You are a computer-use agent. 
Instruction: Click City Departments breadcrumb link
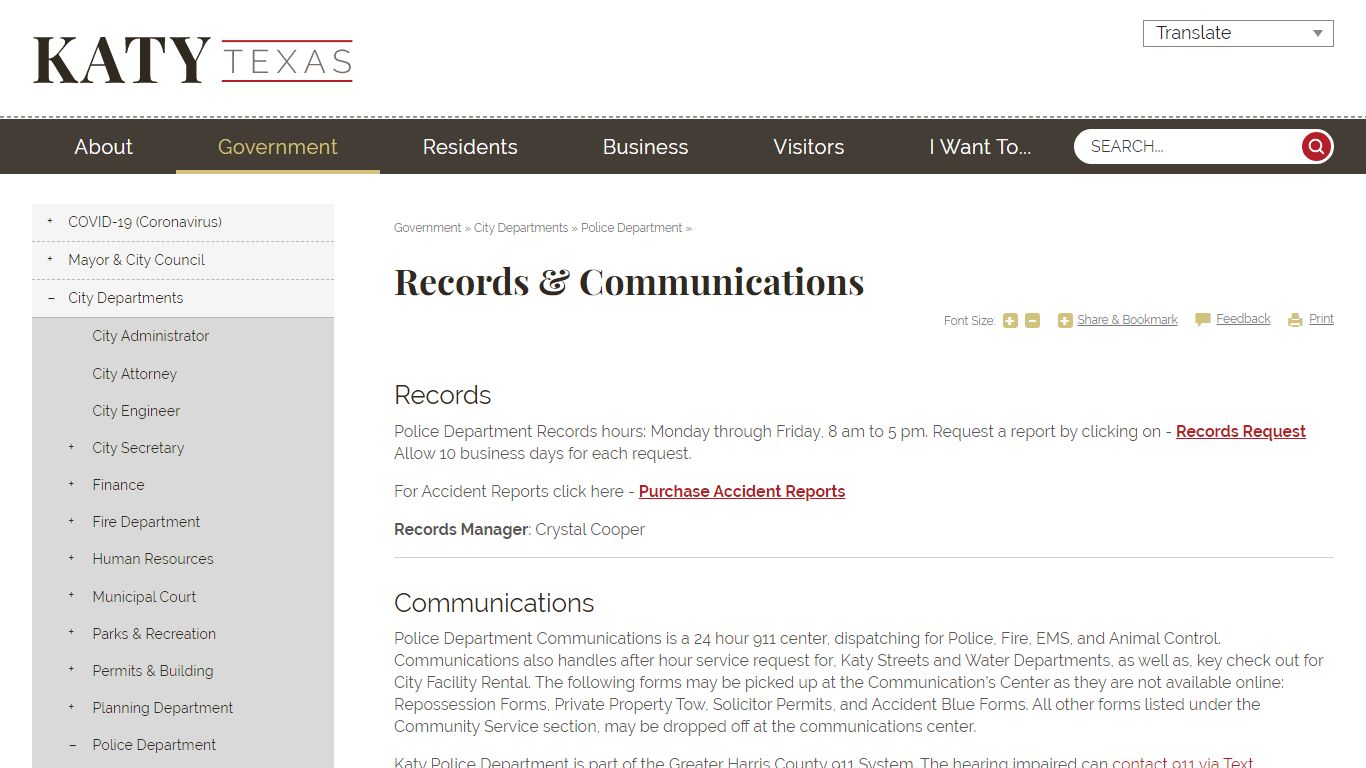pyautogui.click(x=521, y=228)
